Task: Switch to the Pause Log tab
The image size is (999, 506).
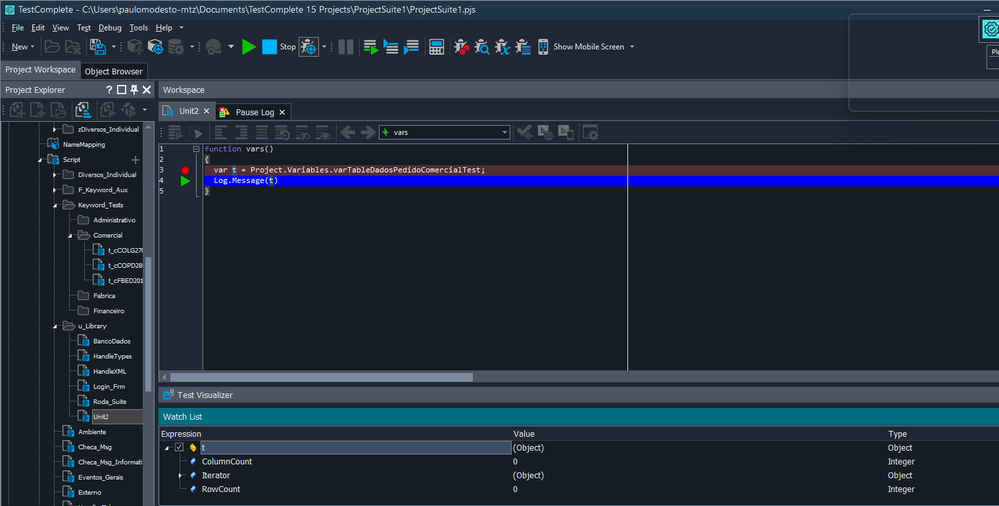Action: (254, 112)
